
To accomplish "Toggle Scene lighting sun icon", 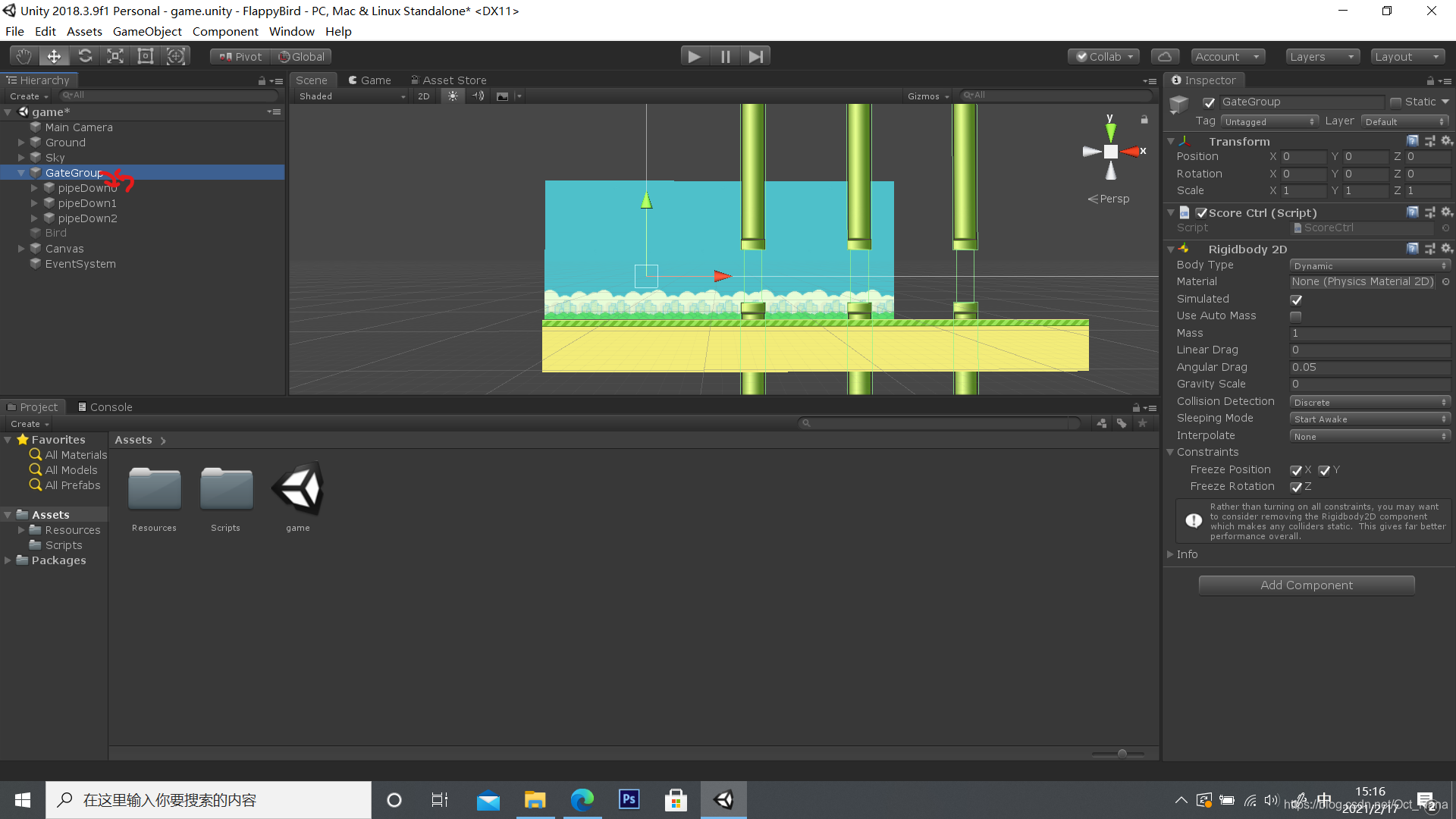I will [x=453, y=96].
